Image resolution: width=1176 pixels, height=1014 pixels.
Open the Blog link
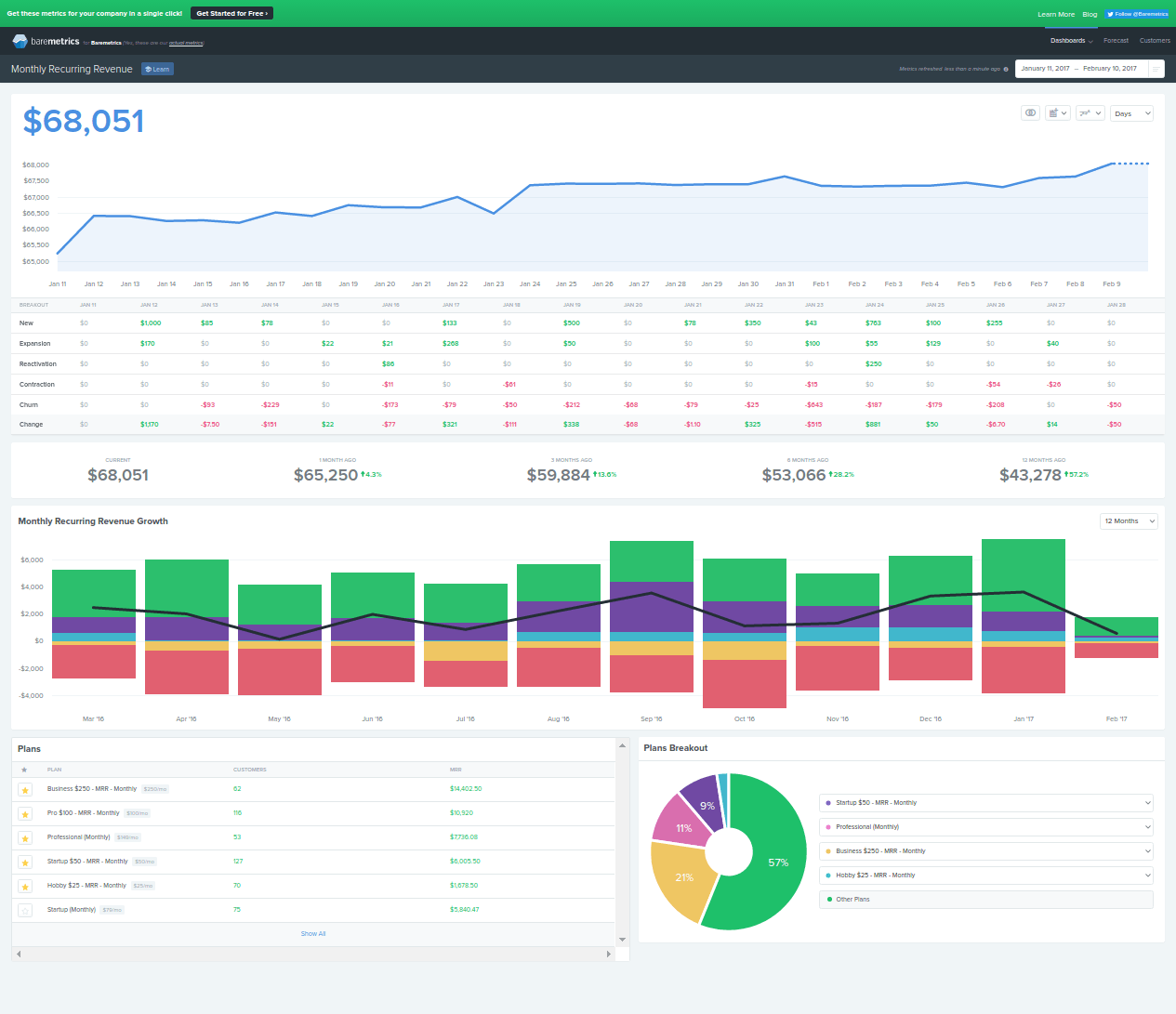(x=1090, y=14)
